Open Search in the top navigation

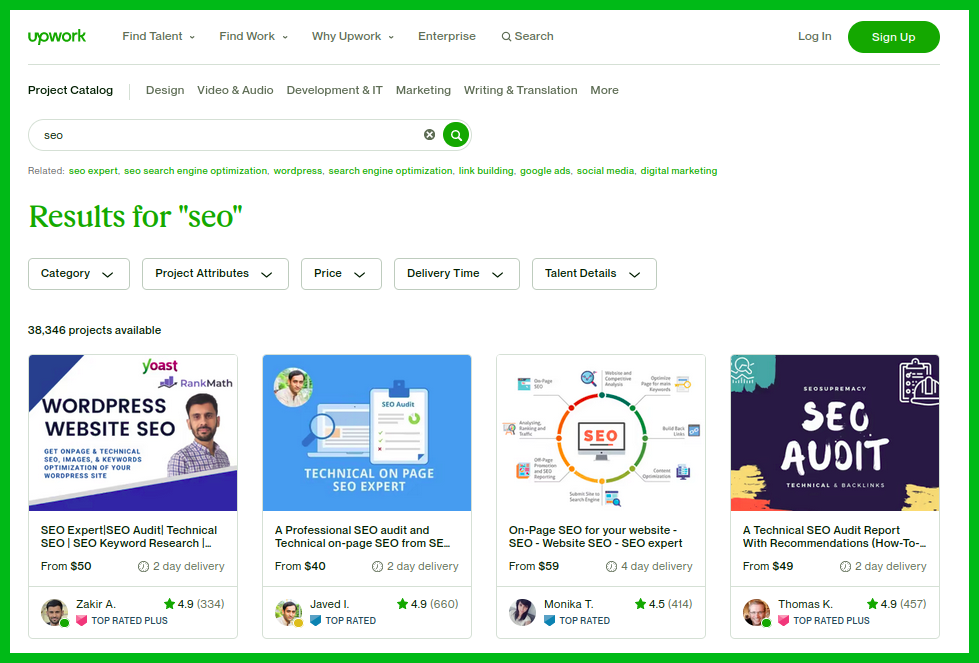point(528,36)
